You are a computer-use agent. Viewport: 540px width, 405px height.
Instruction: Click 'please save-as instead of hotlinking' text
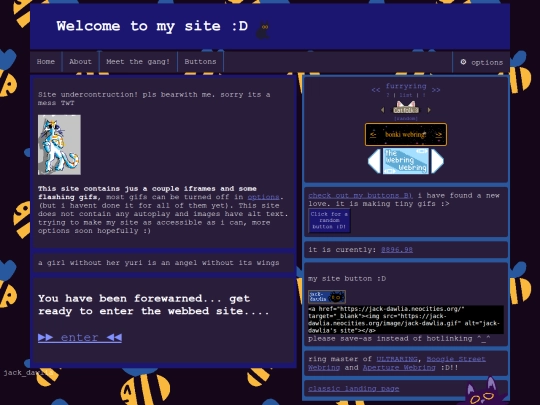tap(399, 339)
